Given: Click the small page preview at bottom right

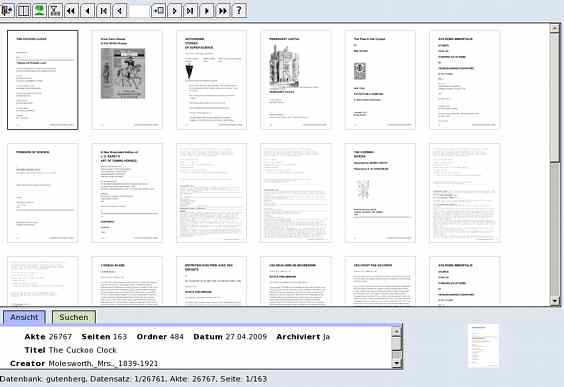Looking at the screenshot, I should [x=483, y=346].
